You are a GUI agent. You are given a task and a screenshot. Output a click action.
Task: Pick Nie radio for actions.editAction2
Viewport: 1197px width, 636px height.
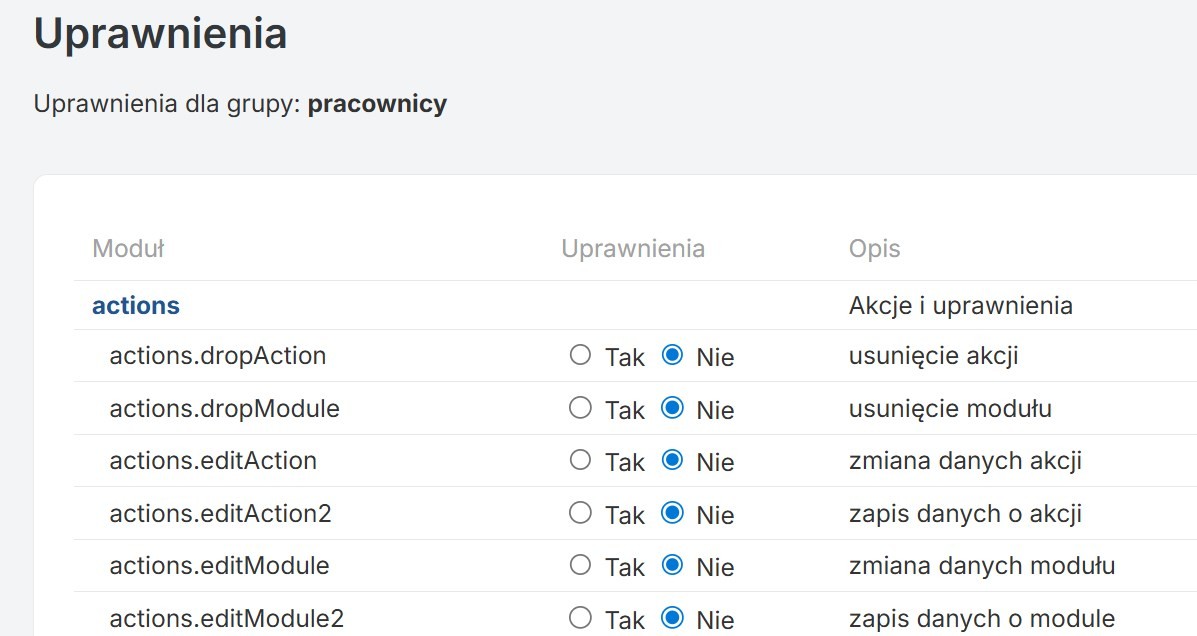pos(673,513)
